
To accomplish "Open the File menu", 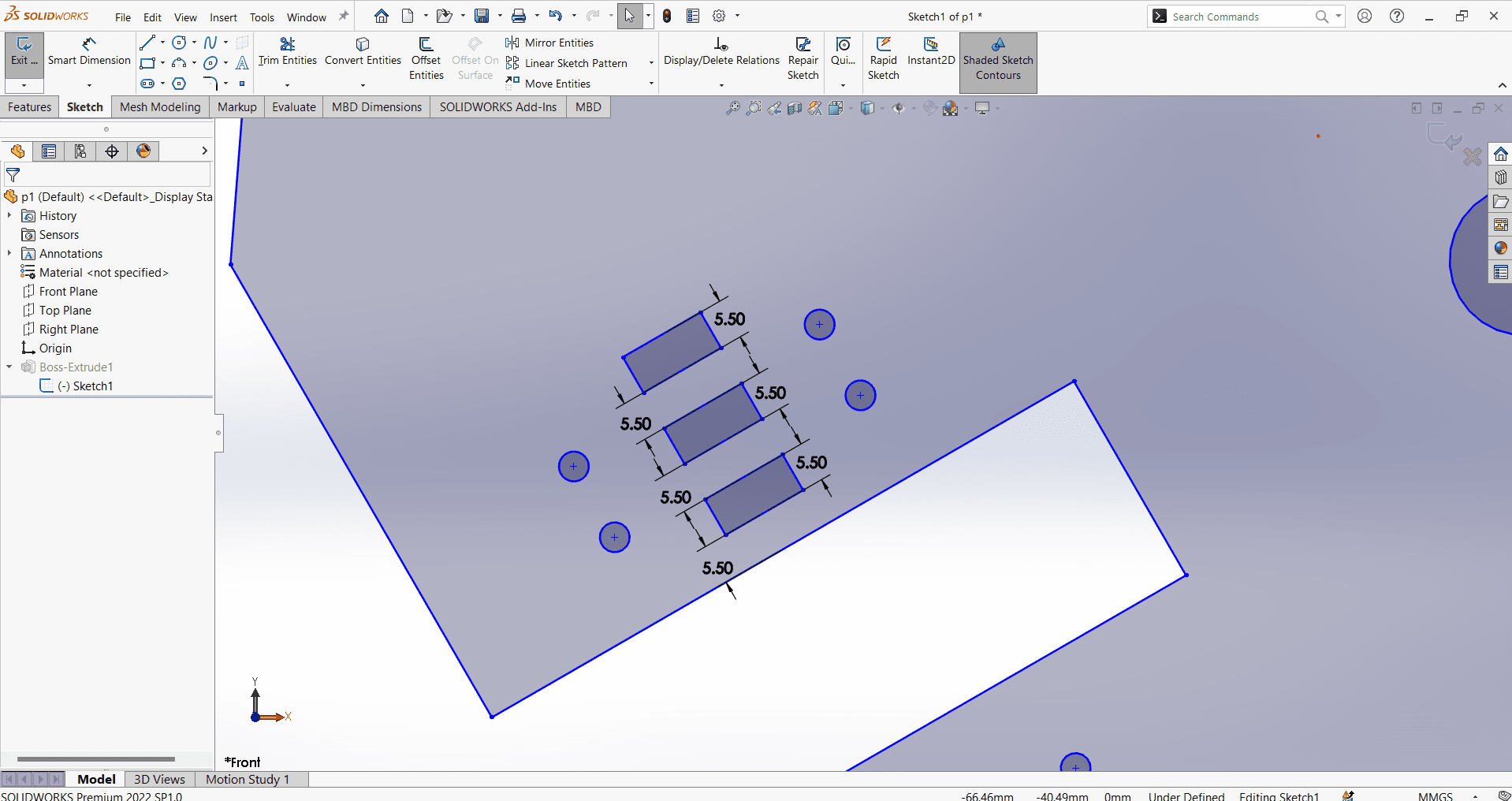I will click(x=123, y=17).
